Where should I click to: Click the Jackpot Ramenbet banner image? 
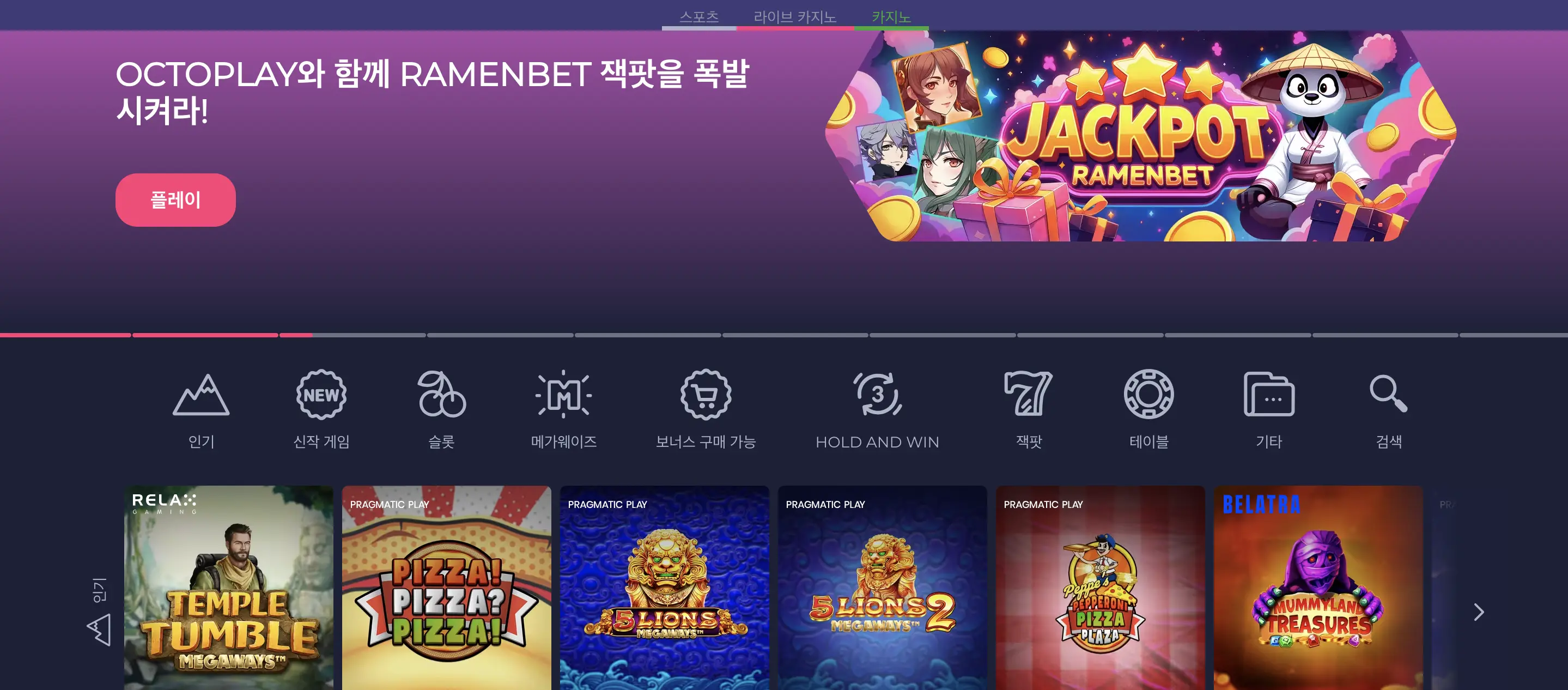(x=1141, y=136)
